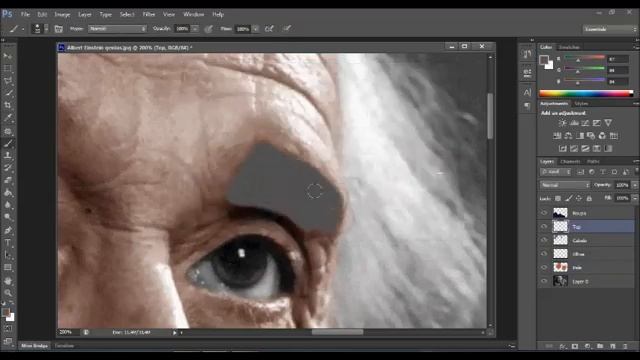Add a Hue/Saturation adjustment
The image size is (640, 360).
tap(557, 136)
